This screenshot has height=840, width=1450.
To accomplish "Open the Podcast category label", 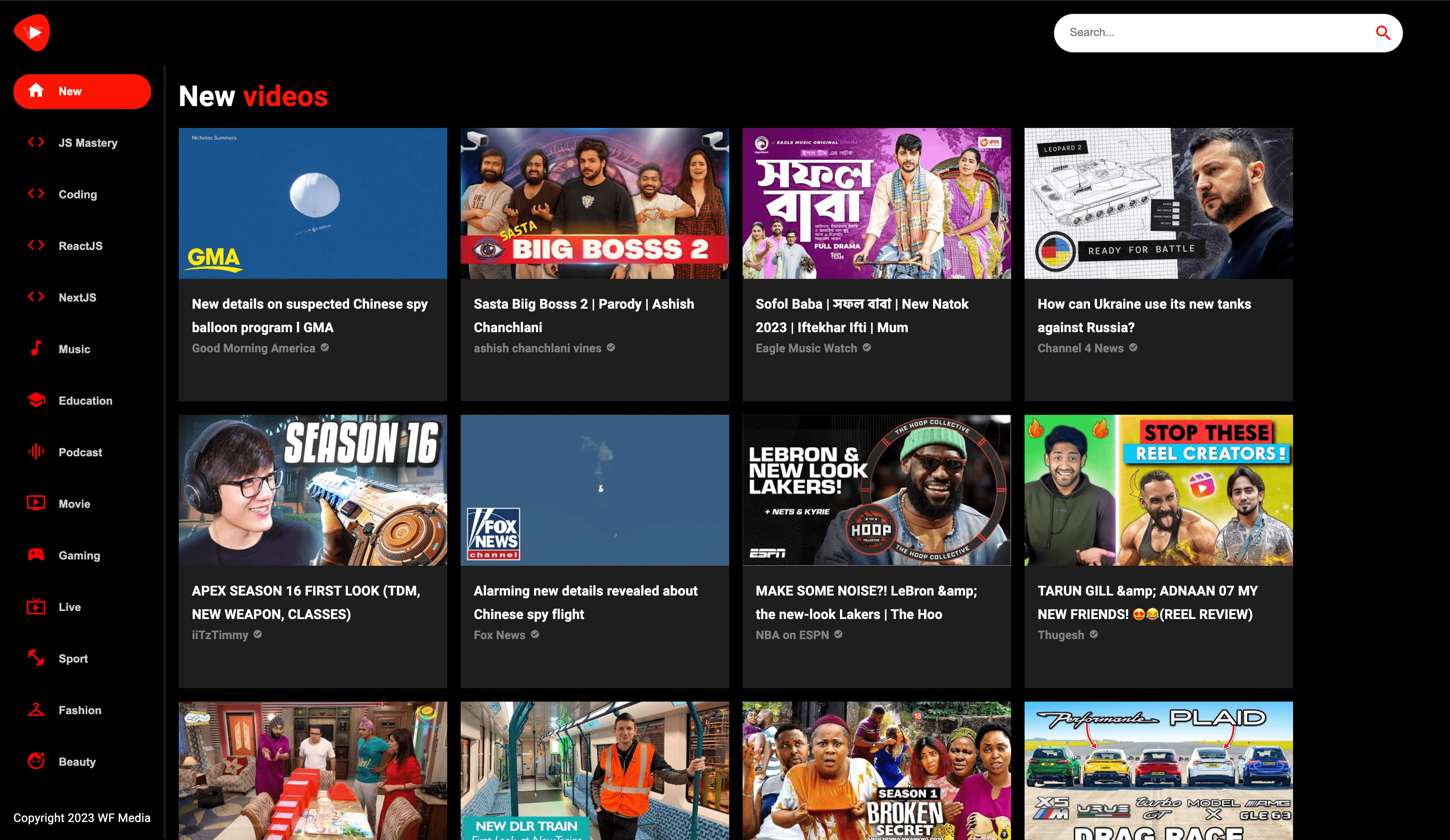I will (x=80, y=453).
